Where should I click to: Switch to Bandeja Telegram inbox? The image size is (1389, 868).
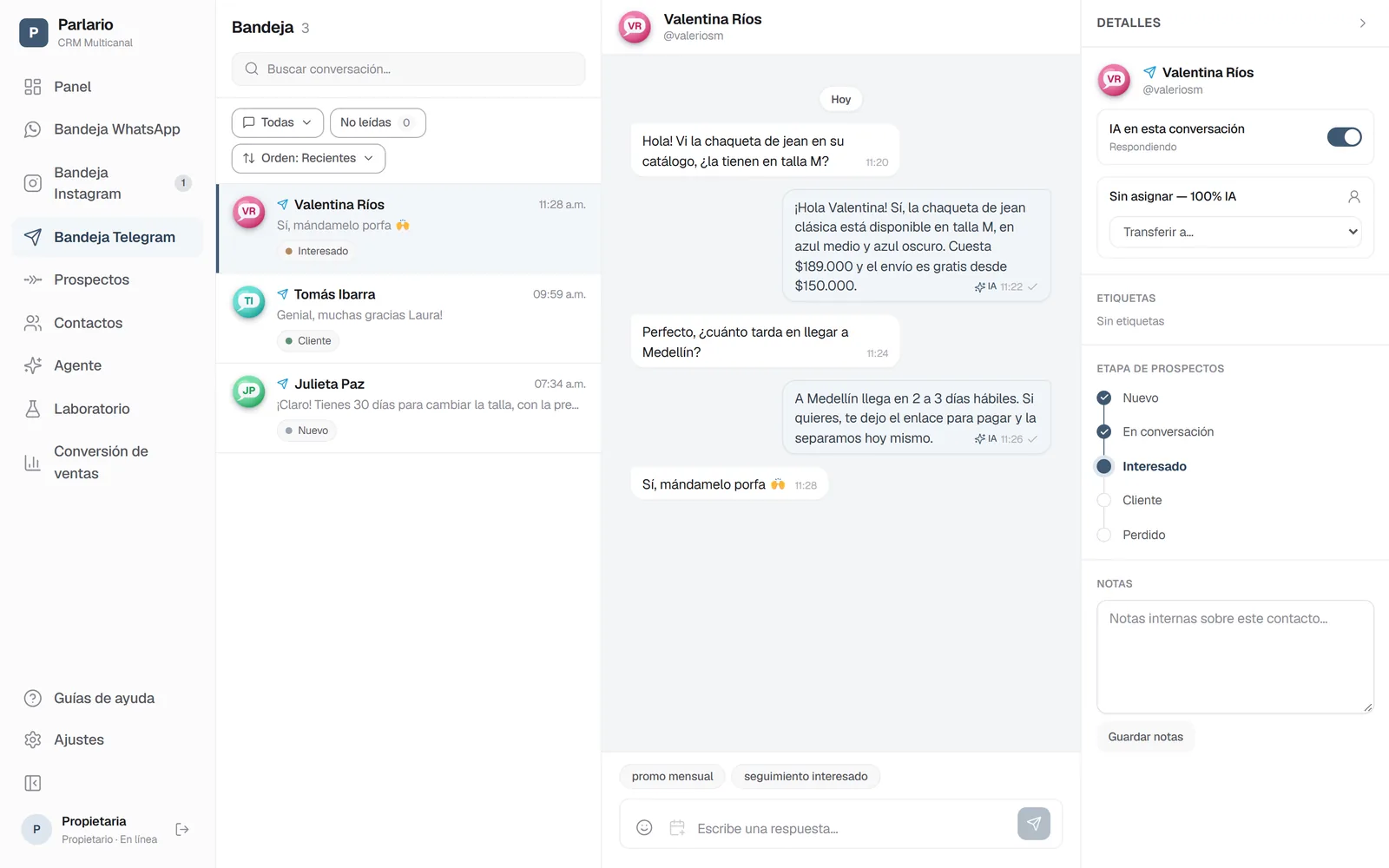click(108, 237)
